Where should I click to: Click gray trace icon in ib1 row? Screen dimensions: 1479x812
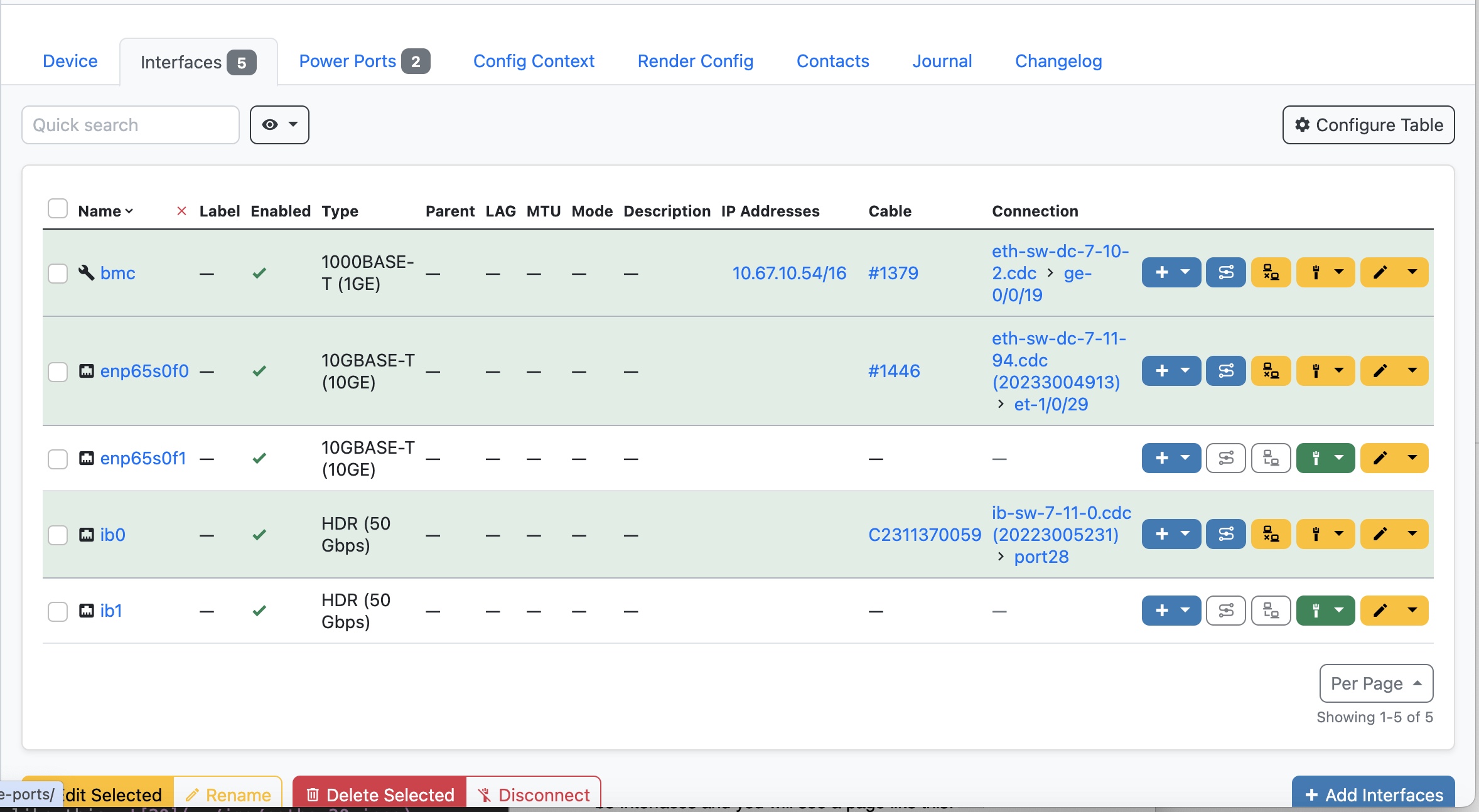pos(1225,611)
